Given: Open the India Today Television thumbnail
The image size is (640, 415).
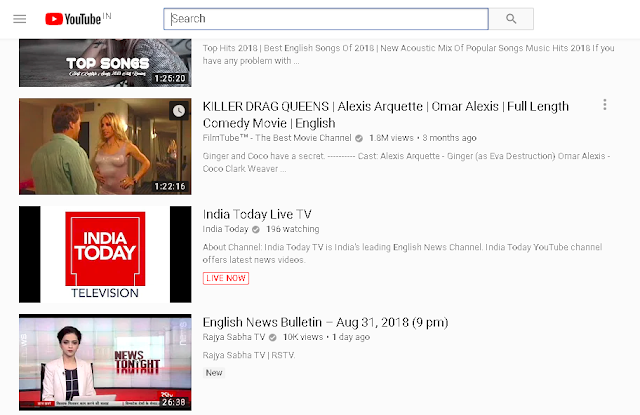Looking at the screenshot, I should 105,254.
